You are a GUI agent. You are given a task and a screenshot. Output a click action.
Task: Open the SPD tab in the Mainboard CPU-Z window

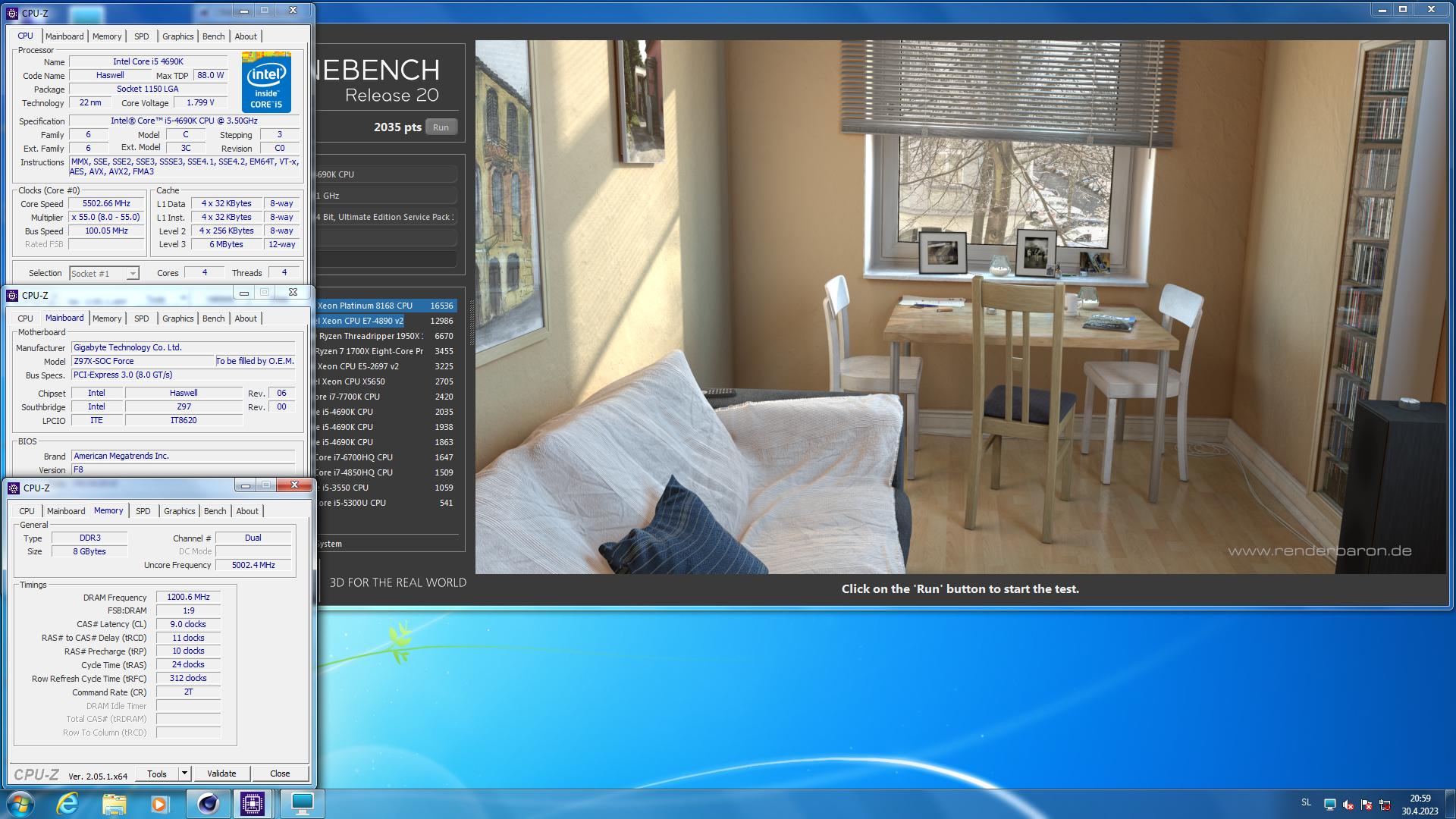click(x=142, y=318)
